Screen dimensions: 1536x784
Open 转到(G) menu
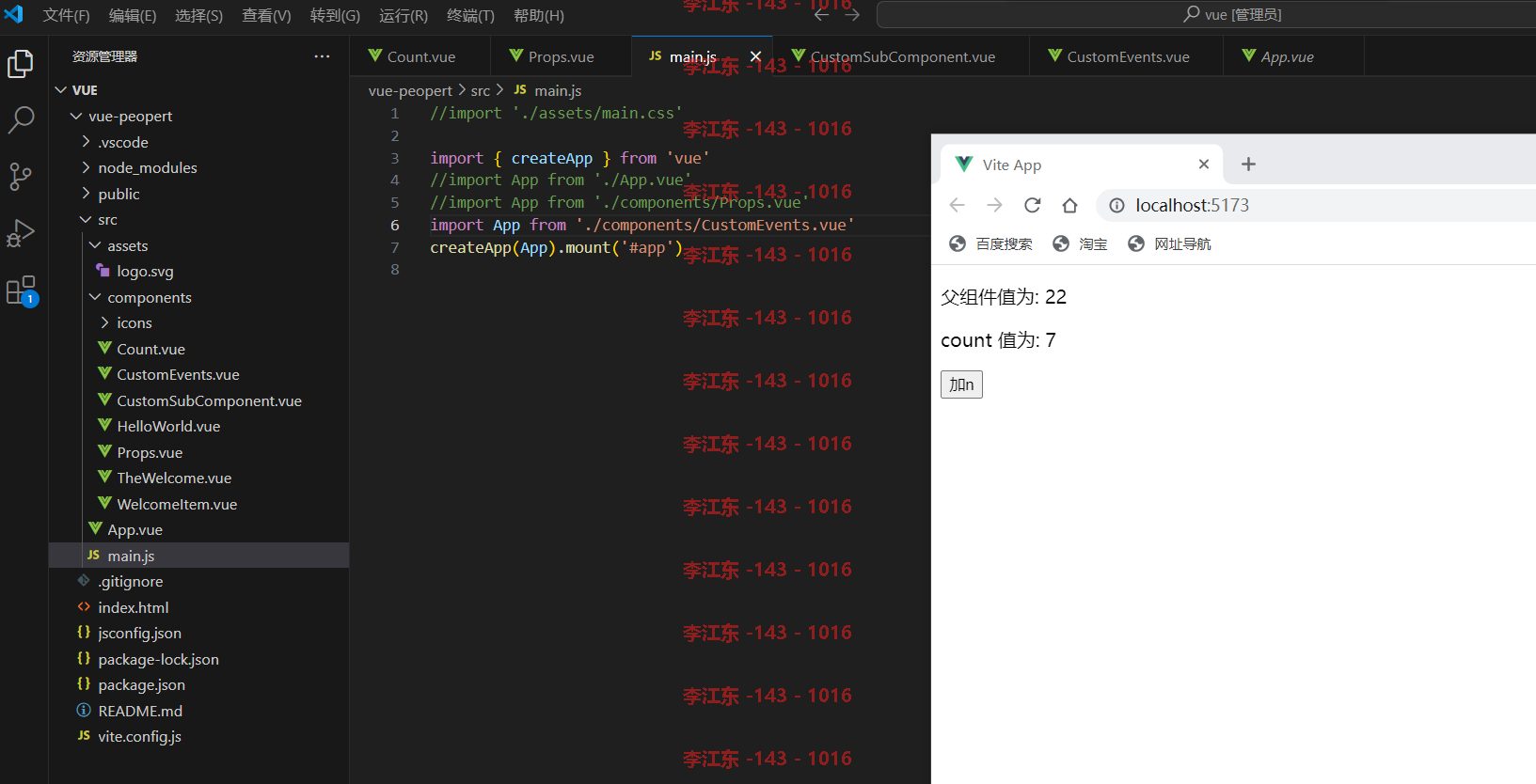[335, 15]
